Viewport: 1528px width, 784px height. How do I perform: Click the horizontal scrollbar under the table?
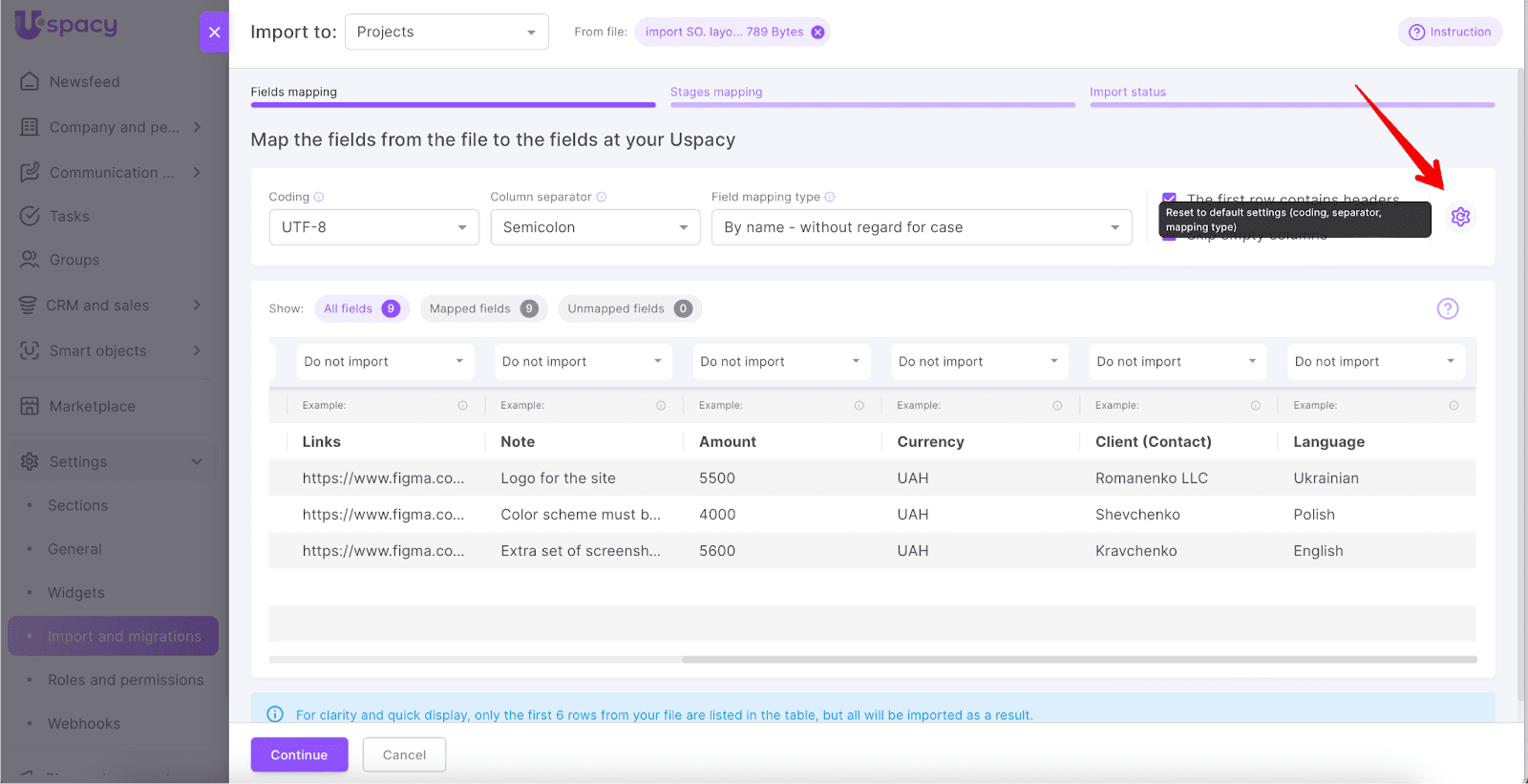pyautogui.click(x=1079, y=659)
